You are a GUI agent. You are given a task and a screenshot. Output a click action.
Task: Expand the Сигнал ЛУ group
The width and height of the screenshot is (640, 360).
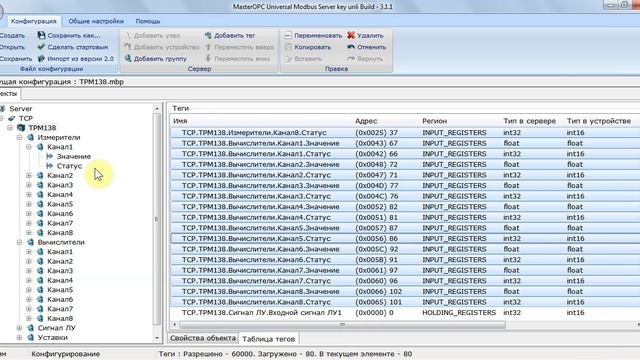pyautogui.click(x=20, y=328)
